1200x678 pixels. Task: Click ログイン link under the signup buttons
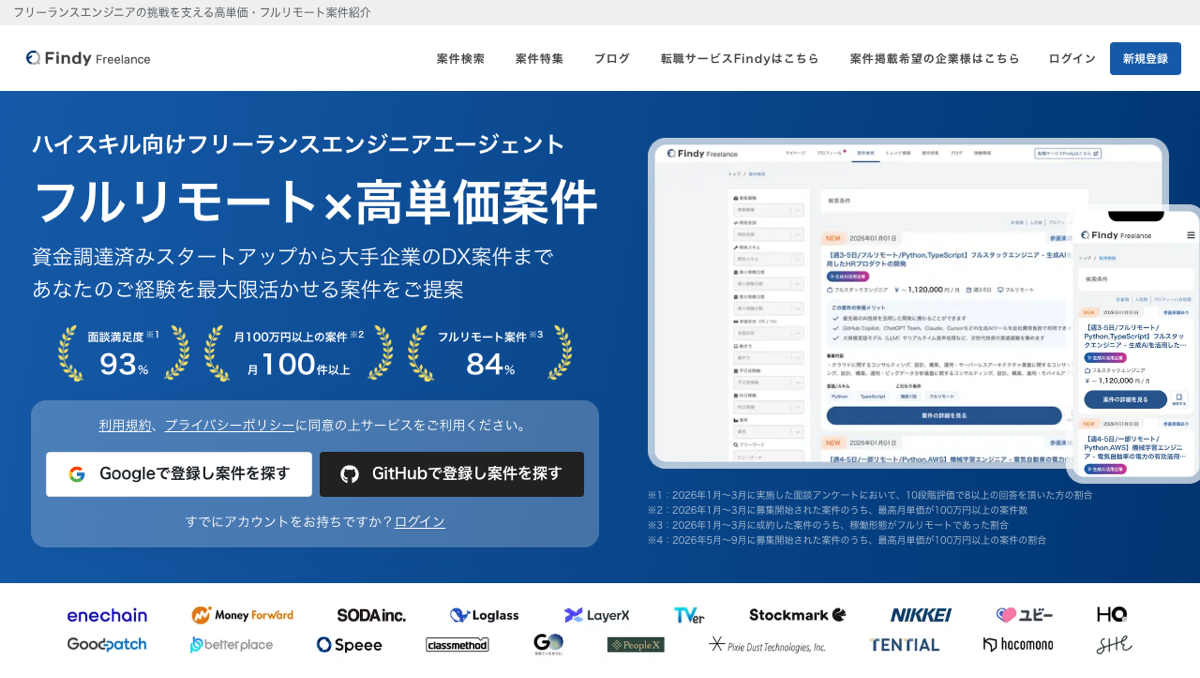419,521
